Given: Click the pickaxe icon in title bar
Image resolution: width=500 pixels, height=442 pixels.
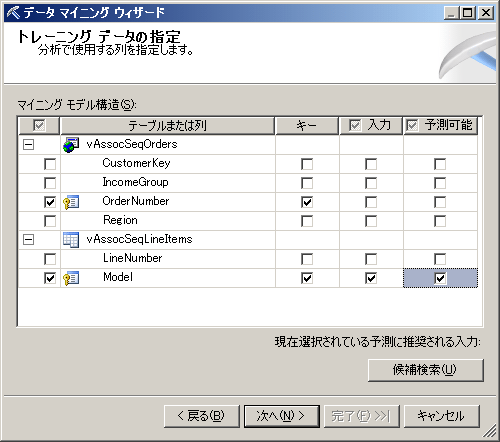Looking at the screenshot, I should 13,13.
